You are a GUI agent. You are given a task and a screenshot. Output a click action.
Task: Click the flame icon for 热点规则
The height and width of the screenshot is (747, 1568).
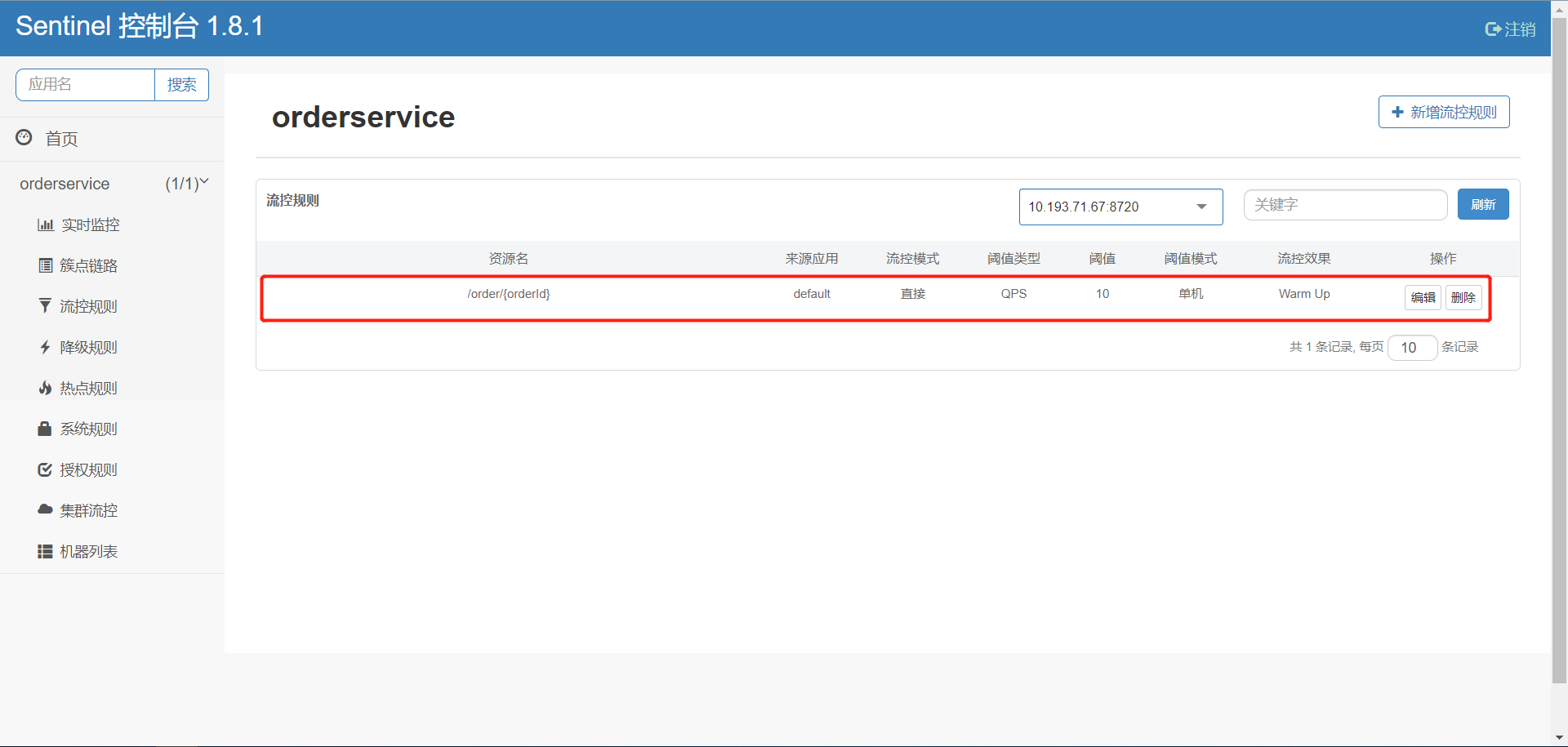(45, 388)
